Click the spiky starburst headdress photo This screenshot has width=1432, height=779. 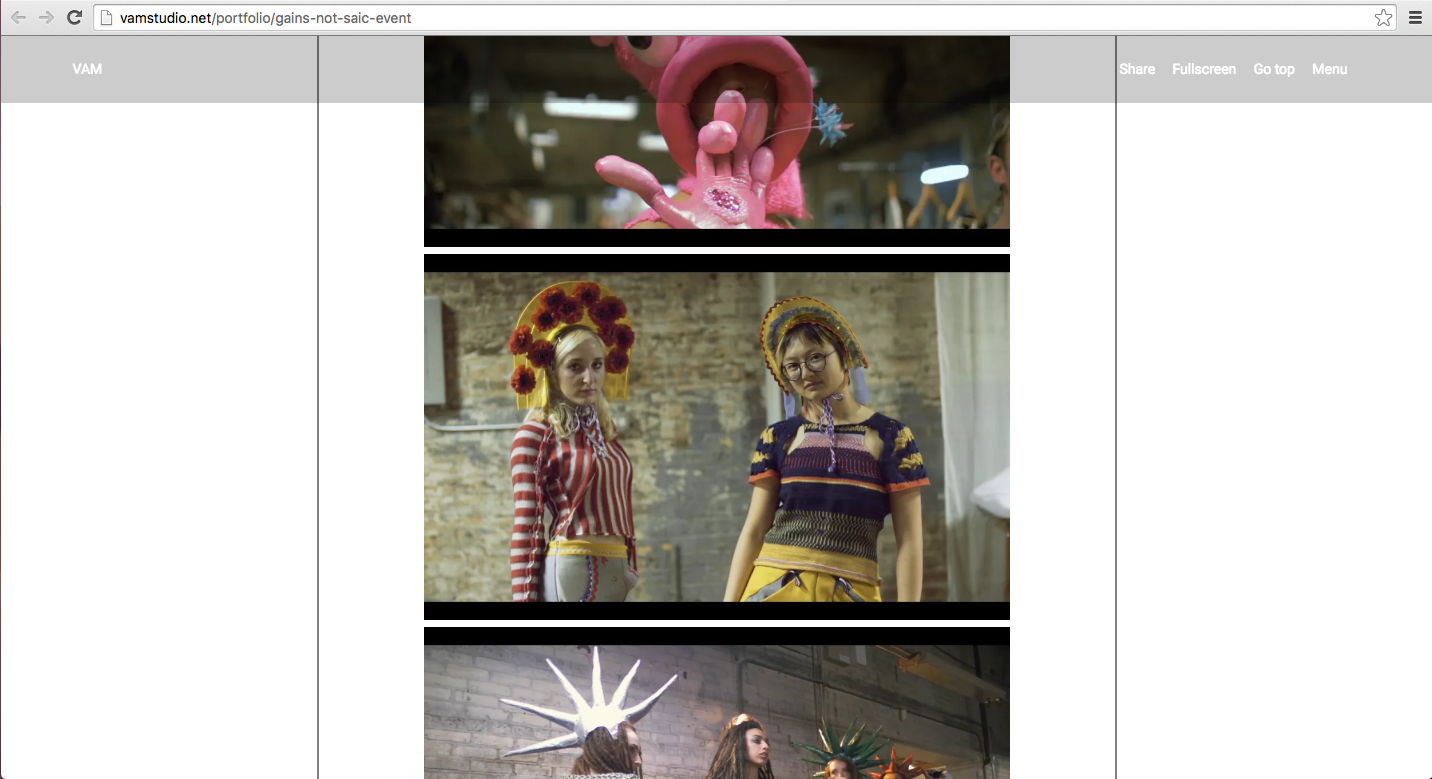tap(716, 703)
